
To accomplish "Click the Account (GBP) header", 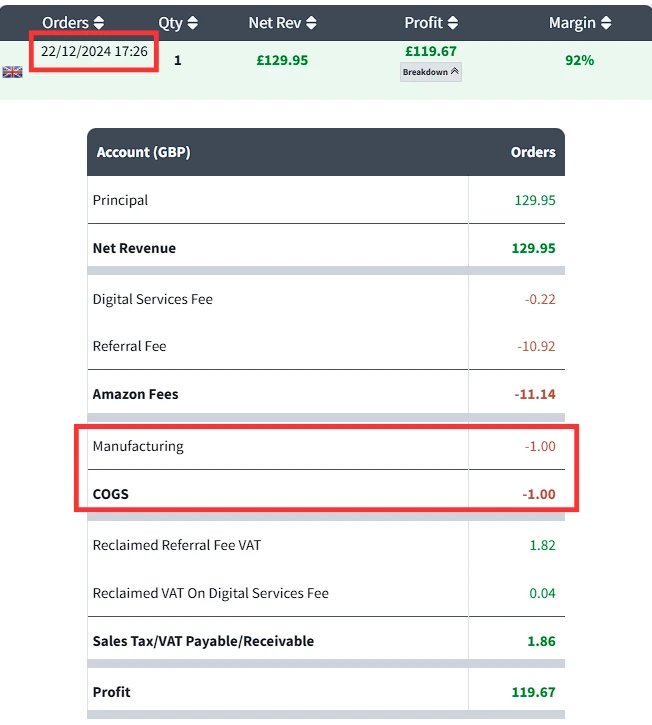I will pos(143,152).
